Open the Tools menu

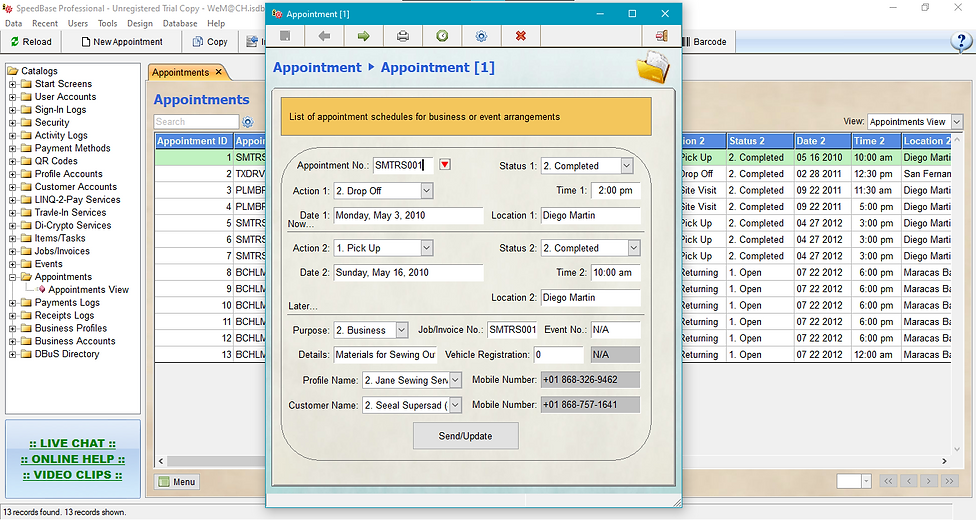(107, 23)
